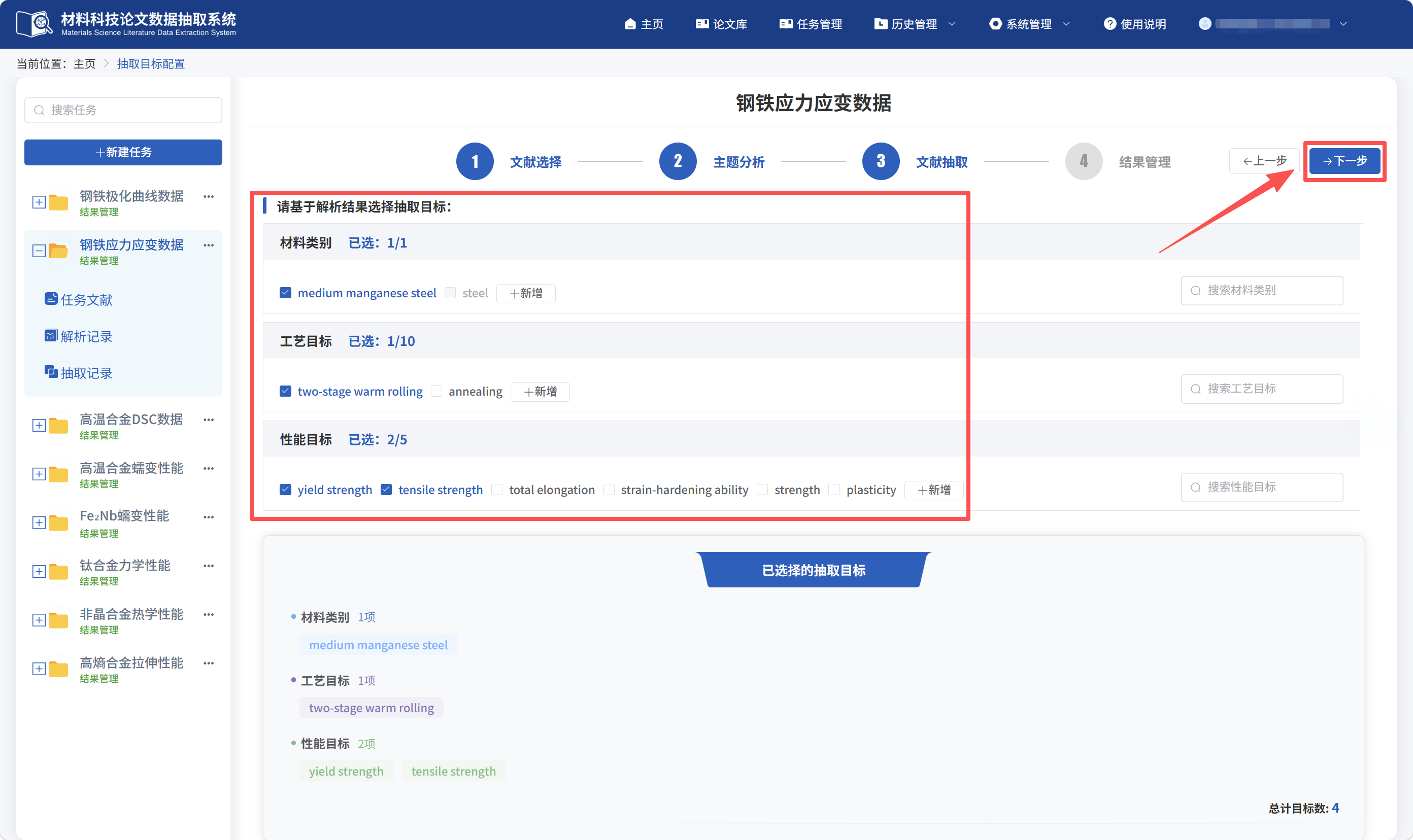Click the more options dots for 钢铁极化曲线数据

pyautogui.click(x=209, y=196)
